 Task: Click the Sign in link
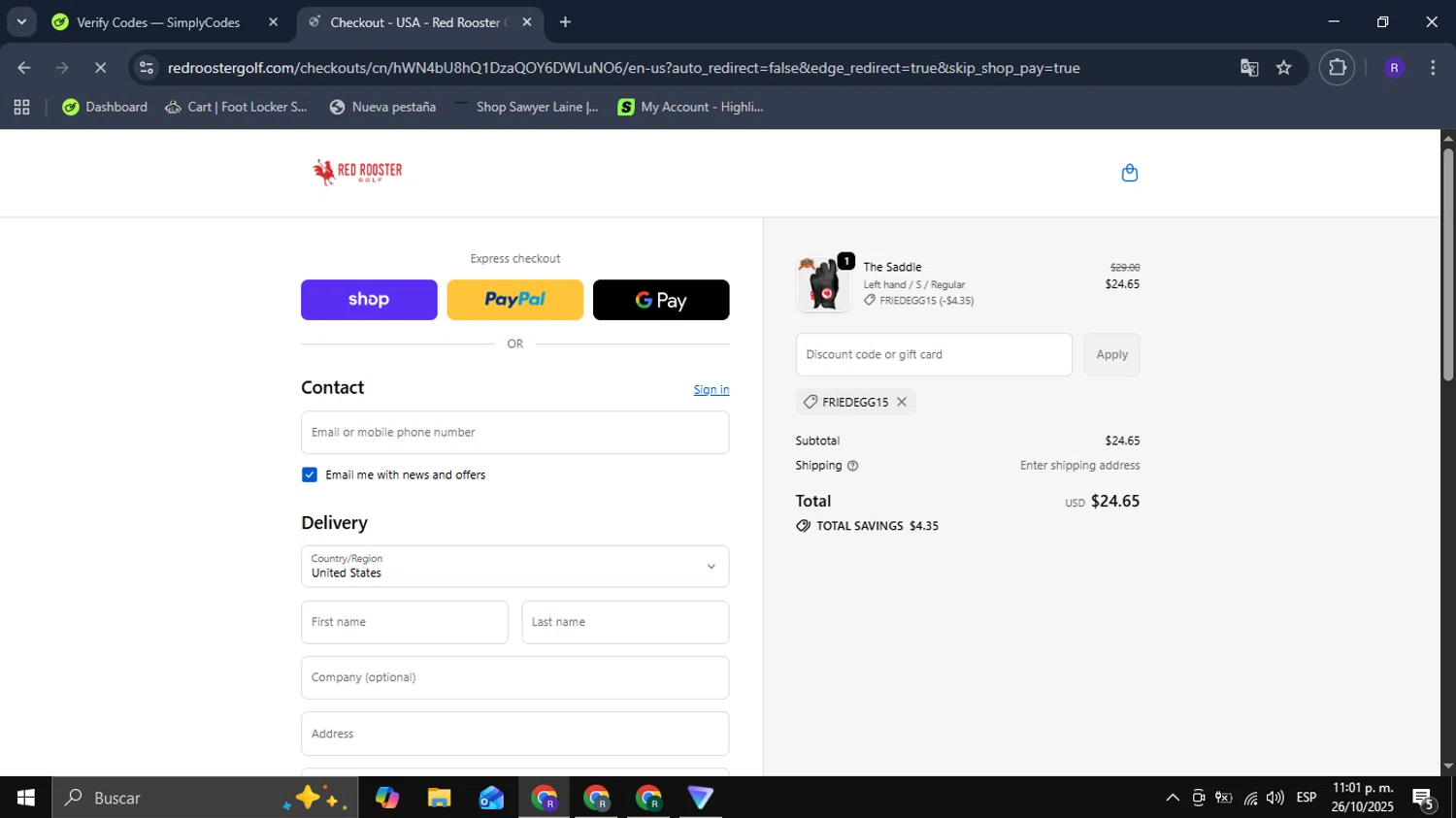pyautogui.click(x=711, y=390)
